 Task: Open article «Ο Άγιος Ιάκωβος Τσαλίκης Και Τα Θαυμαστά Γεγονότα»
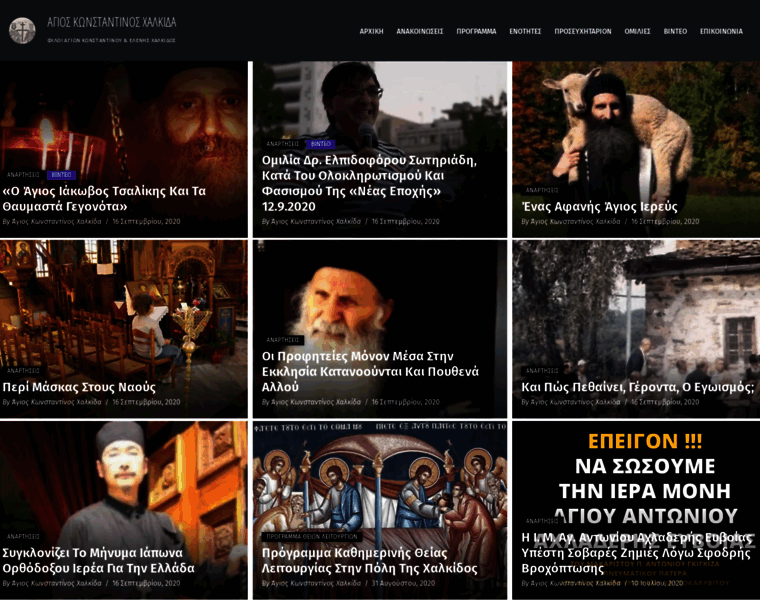click(104, 199)
